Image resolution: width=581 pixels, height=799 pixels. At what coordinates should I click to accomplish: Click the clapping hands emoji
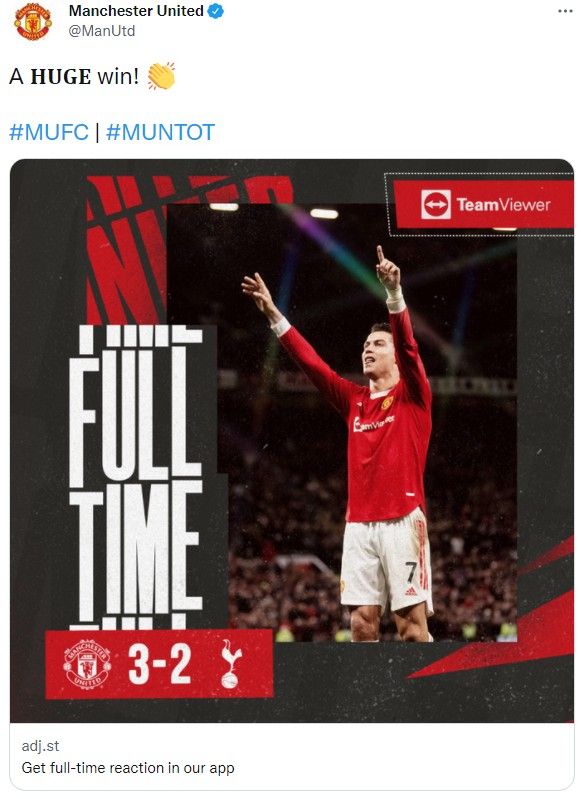pos(161,76)
